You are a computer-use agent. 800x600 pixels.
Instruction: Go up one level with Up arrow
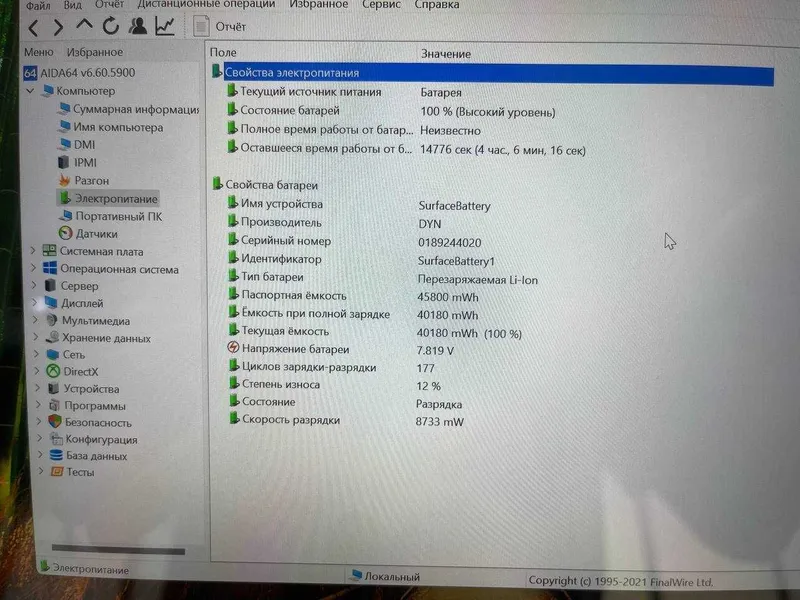coord(85,25)
